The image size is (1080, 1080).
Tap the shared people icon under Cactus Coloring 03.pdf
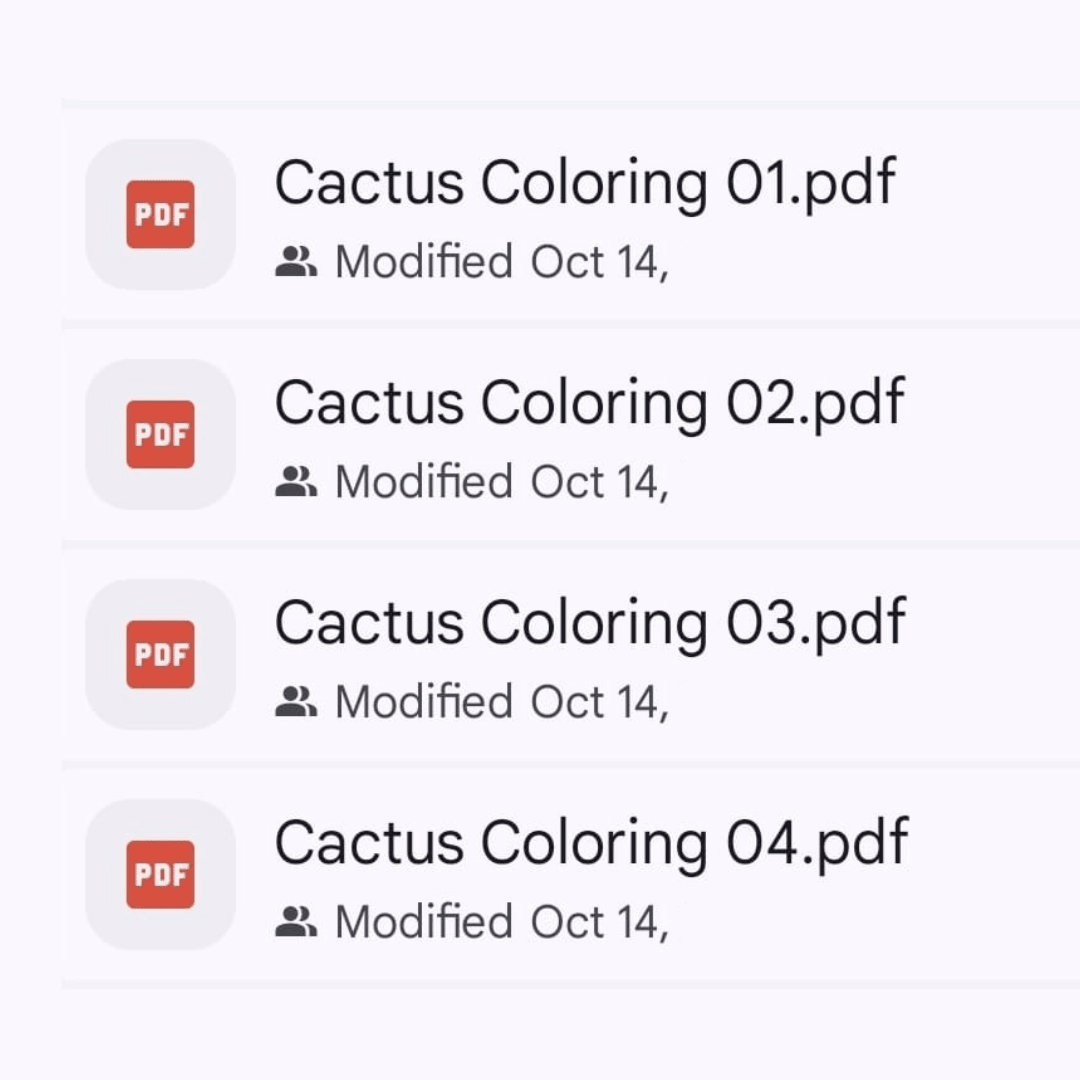coord(295,703)
